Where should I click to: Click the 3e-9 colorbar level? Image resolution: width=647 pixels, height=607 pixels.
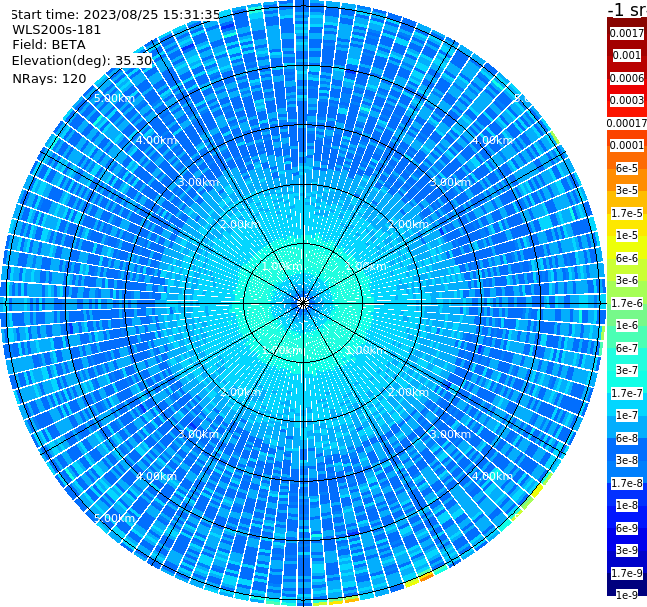coord(627,550)
